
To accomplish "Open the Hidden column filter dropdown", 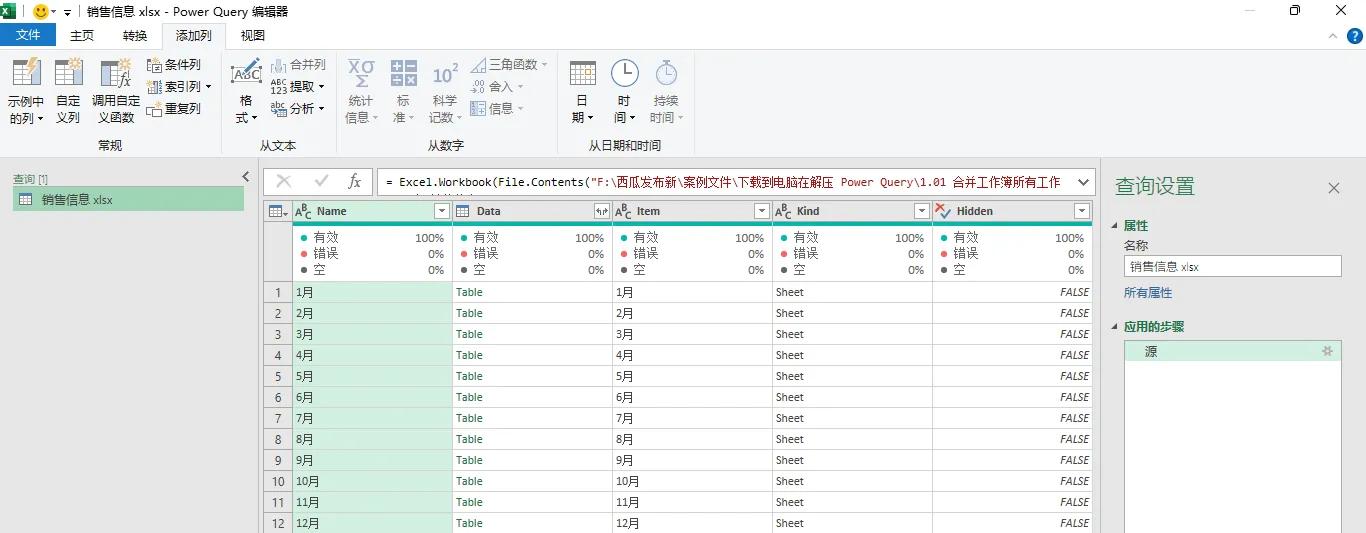I will coord(1081,211).
